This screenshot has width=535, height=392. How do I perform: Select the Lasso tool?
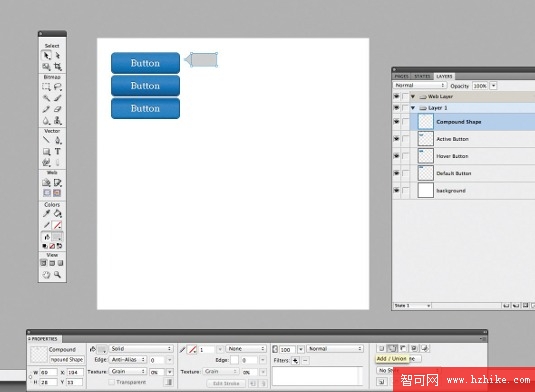58,87
